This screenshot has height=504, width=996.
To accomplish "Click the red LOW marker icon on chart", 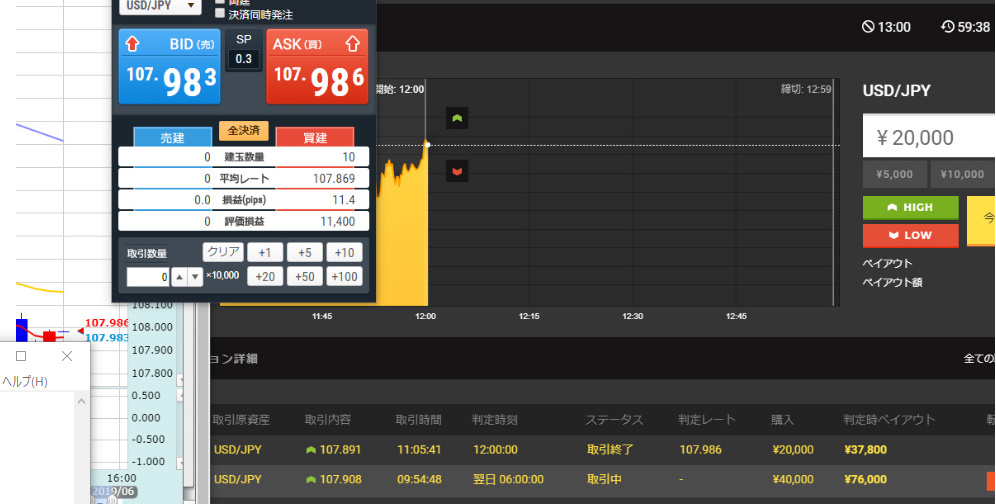I will point(457,171).
